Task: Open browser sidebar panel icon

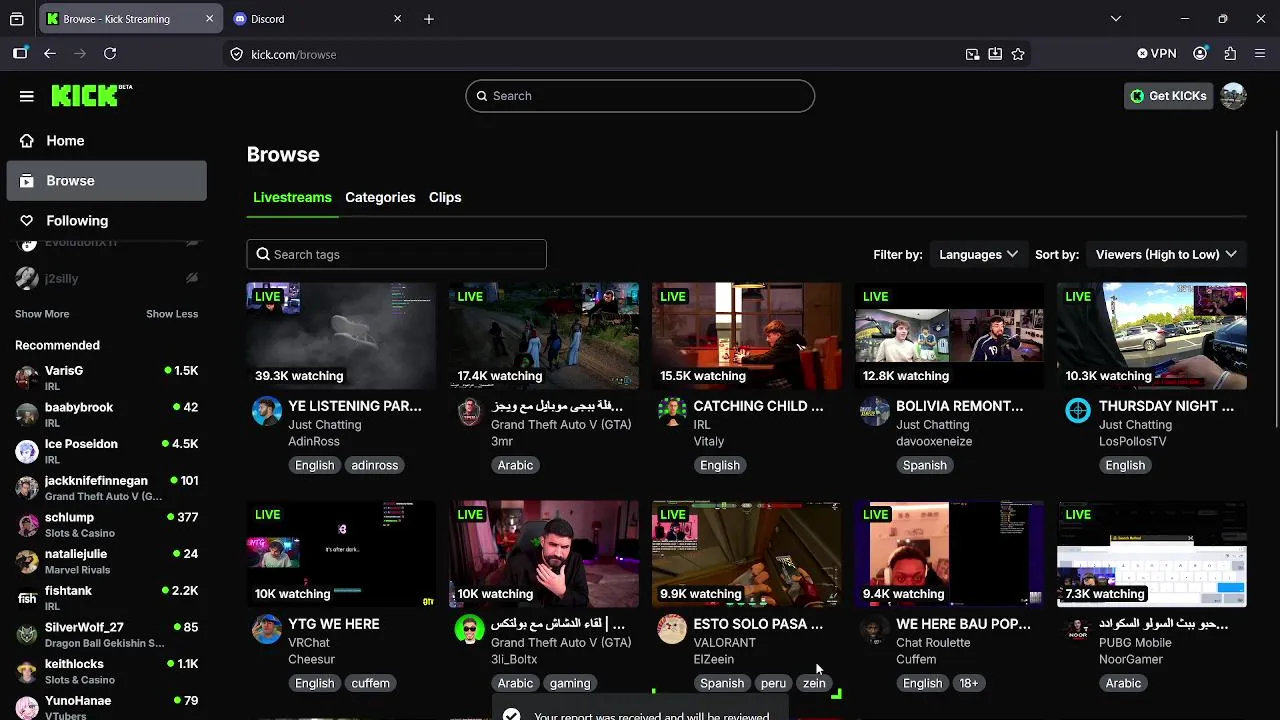Action: tap(20, 54)
